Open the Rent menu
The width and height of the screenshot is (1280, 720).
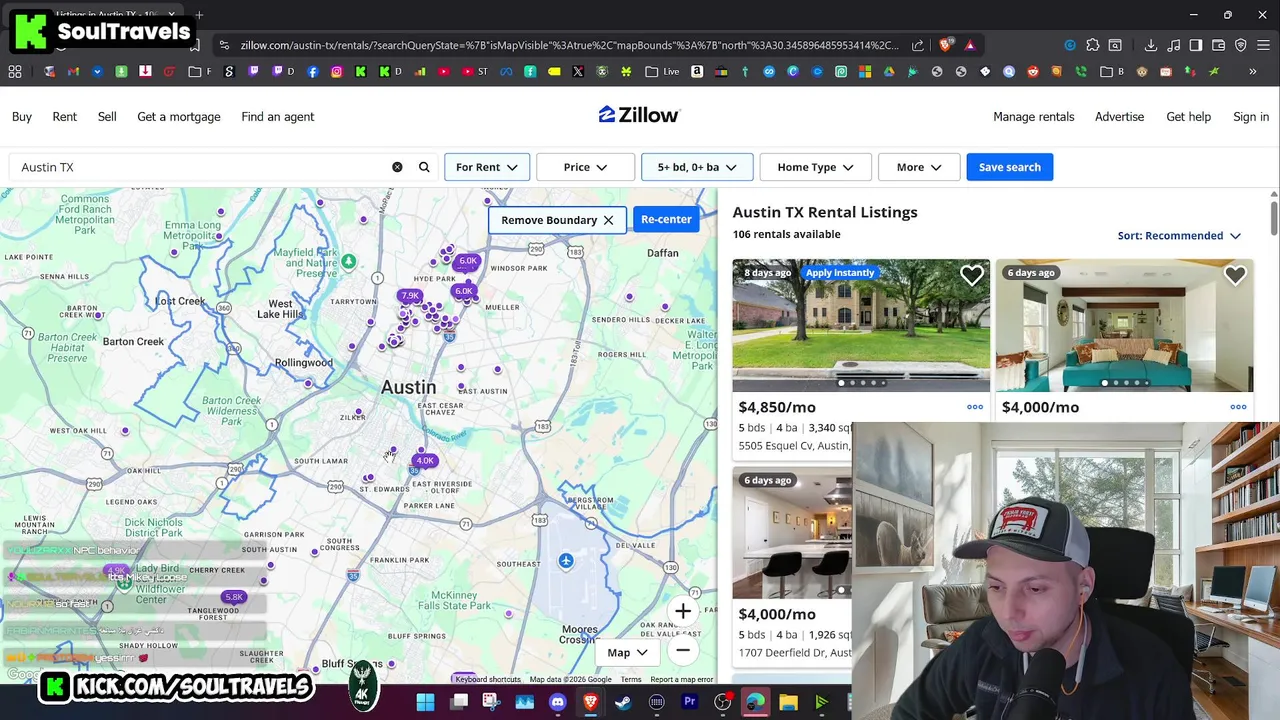tap(64, 117)
